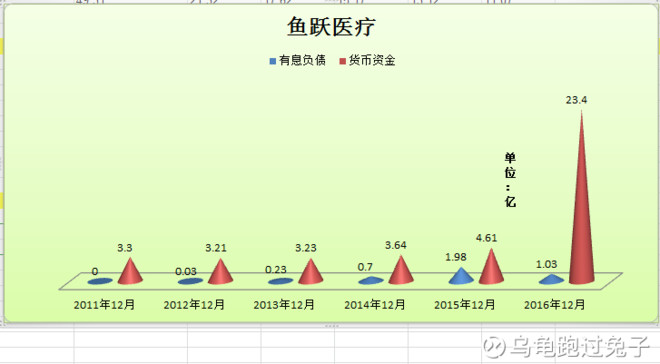Viewport: 660px width, 364px height.
Task: Click the 有息负债 legend entry
Action: point(297,61)
